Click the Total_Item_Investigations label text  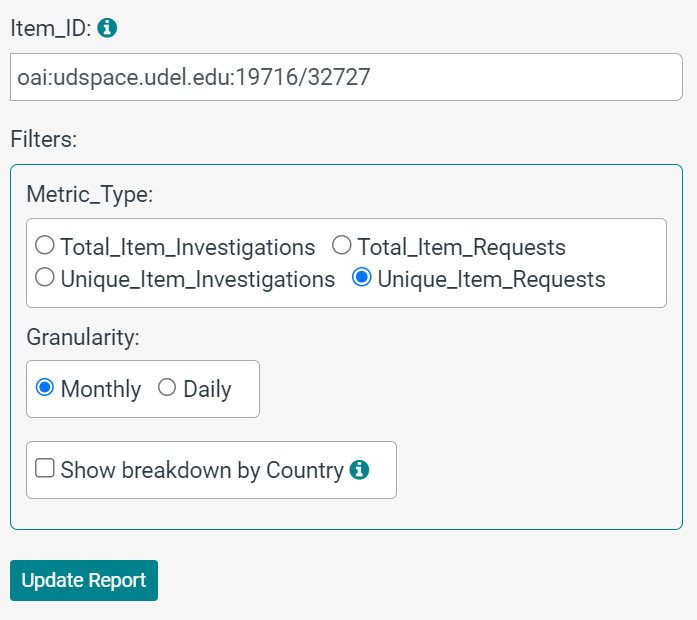tap(188, 247)
